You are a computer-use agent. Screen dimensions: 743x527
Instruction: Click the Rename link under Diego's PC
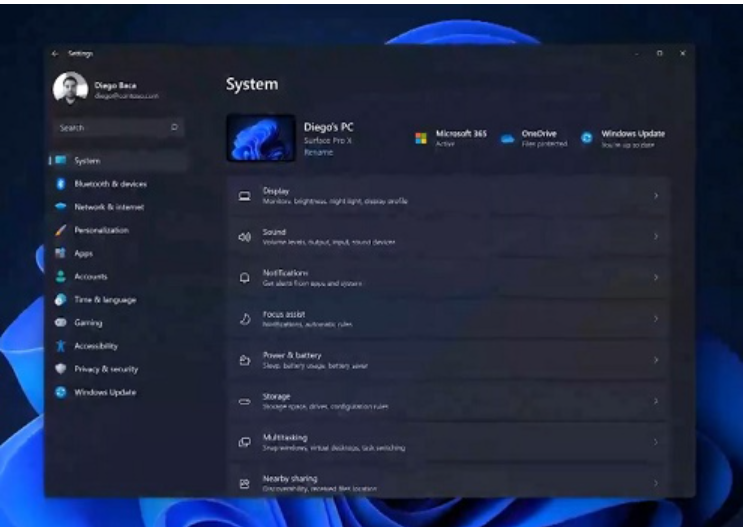(x=318, y=152)
